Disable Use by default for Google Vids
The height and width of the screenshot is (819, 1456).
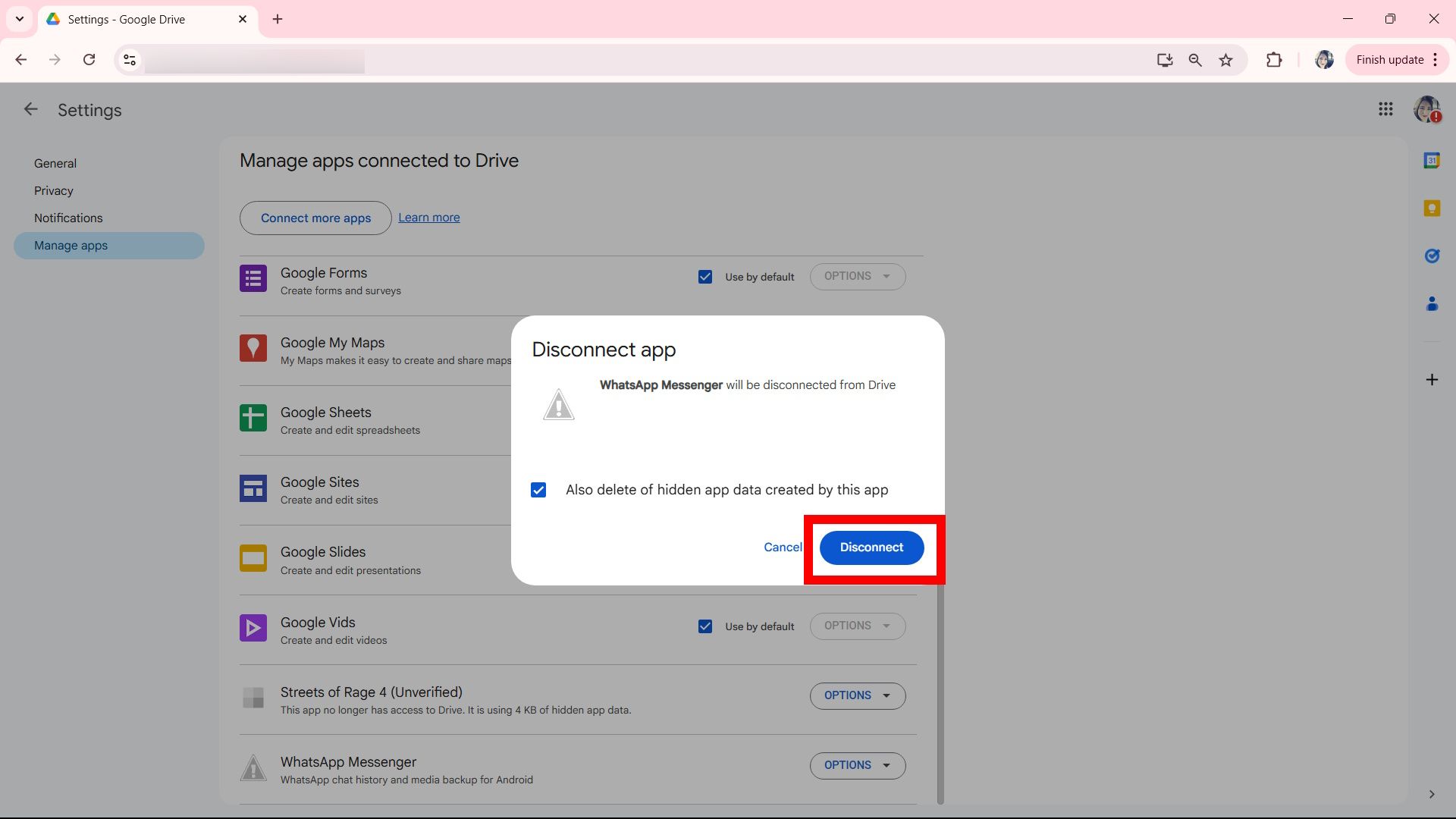tap(705, 626)
